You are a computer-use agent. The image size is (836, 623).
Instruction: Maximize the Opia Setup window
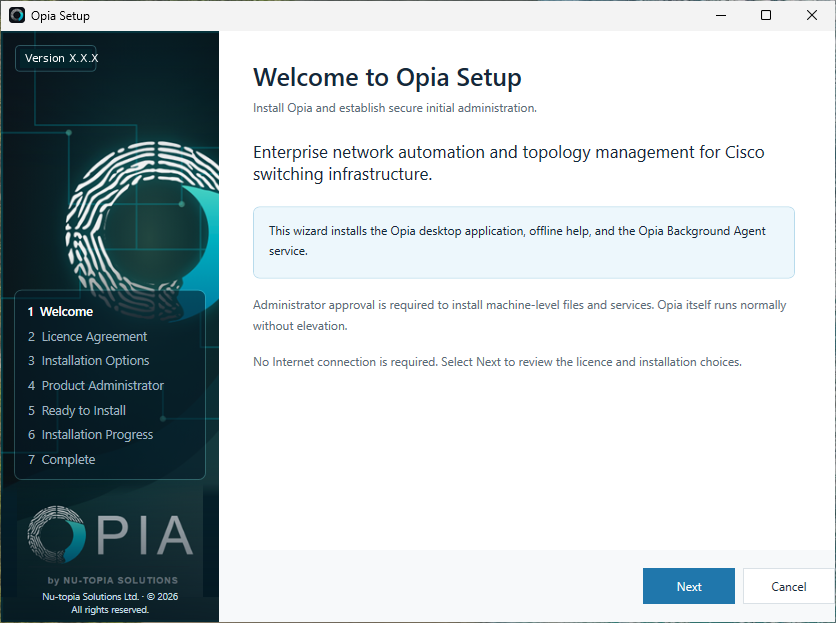pos(766,15)
